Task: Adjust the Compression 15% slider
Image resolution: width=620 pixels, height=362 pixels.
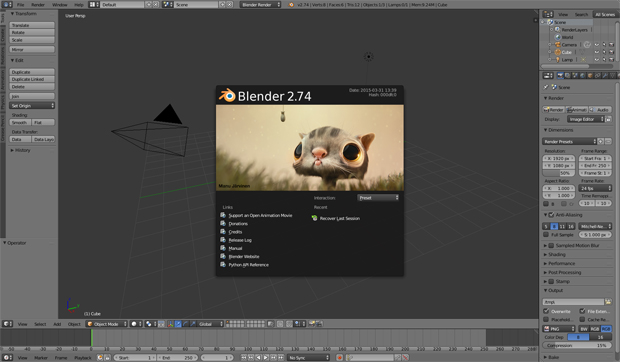Action: (x=577, y=345)
